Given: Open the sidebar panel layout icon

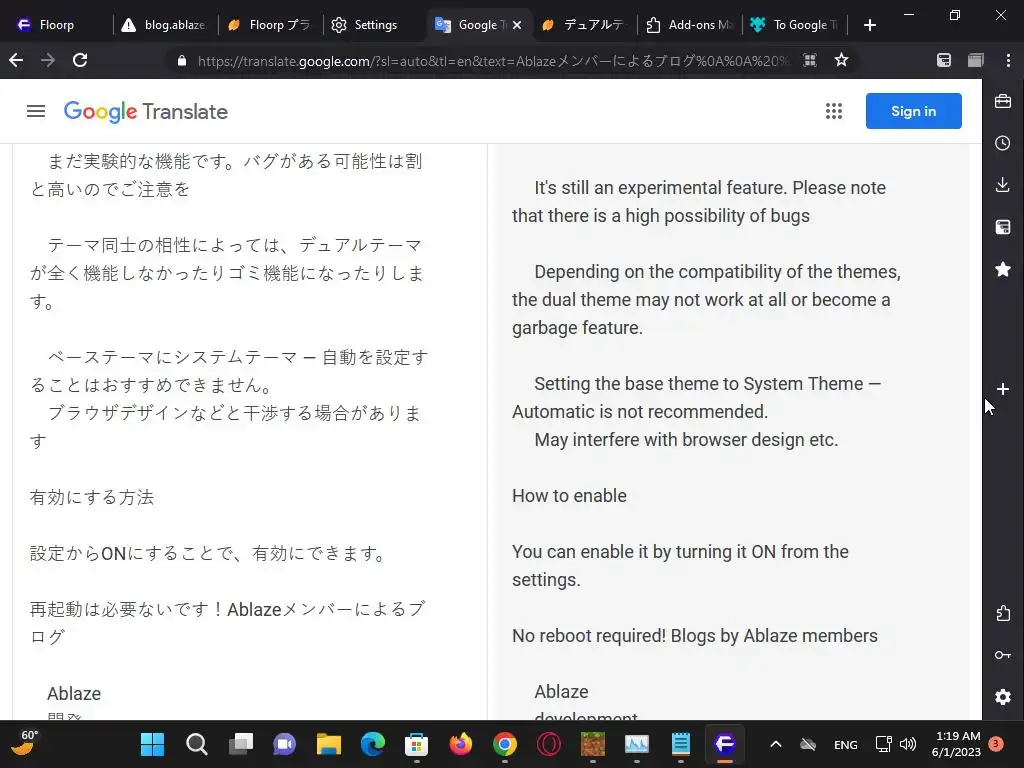Looking at the screenshot, I should pos(1002,227).
